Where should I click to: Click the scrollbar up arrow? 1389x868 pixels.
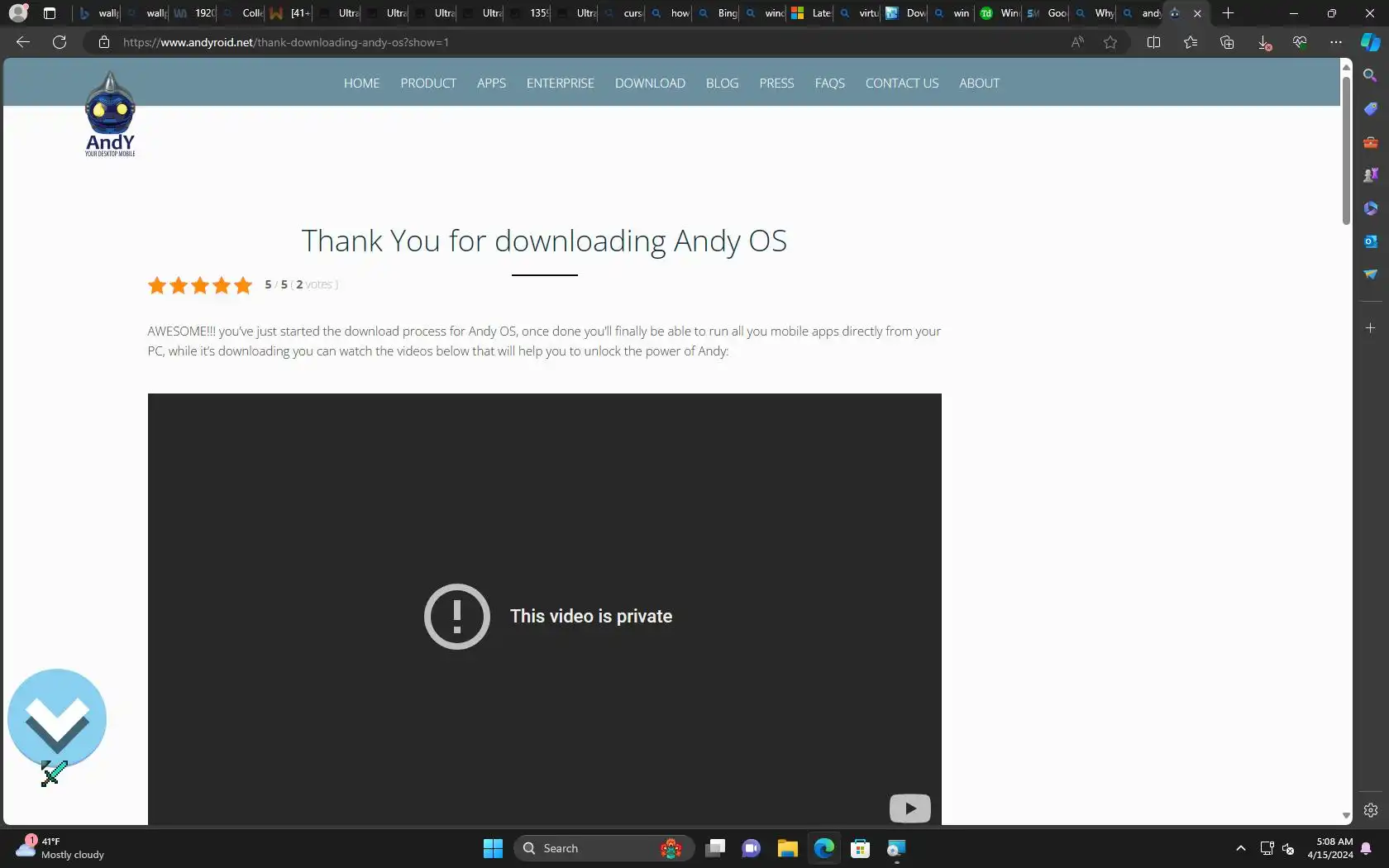1346,66
